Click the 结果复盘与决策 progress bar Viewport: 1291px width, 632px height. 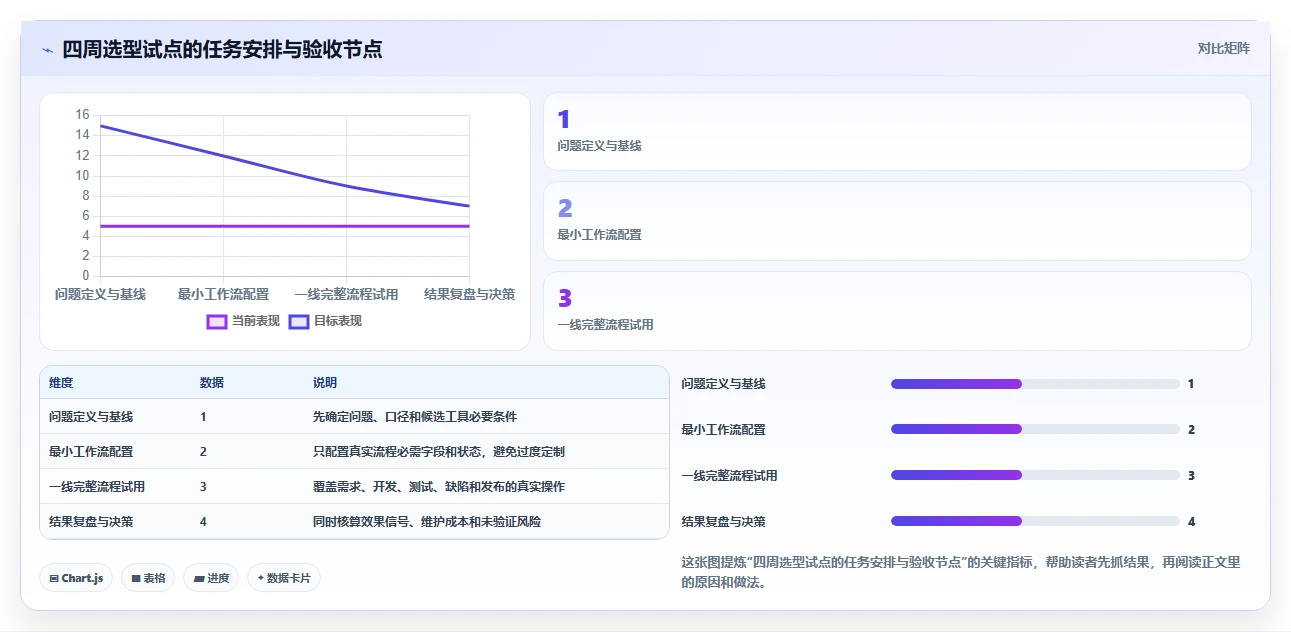pyautogui.click(x=1035, y=522)
